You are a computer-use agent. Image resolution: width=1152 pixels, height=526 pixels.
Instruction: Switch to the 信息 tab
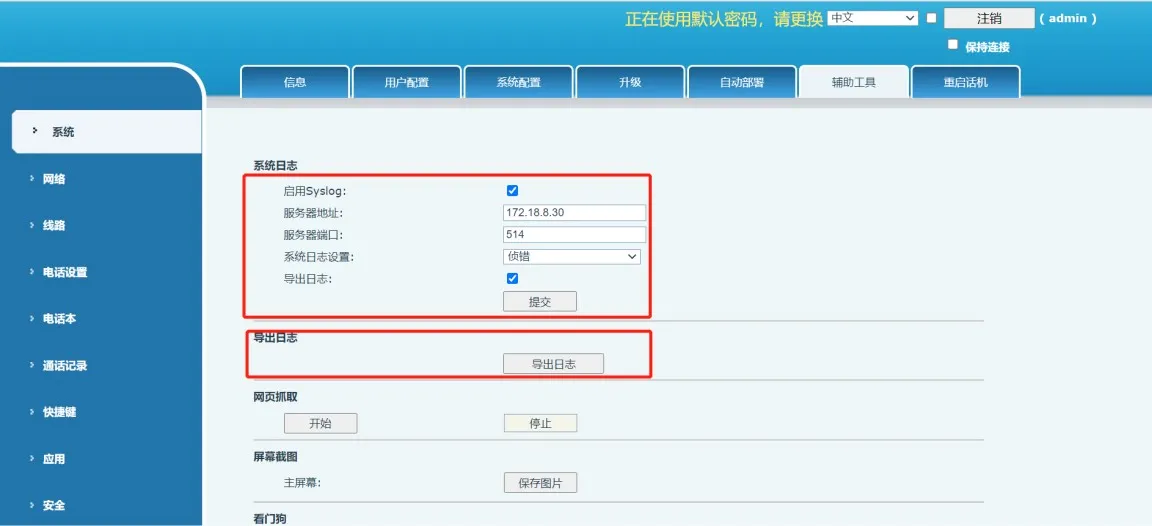point(295,83)
